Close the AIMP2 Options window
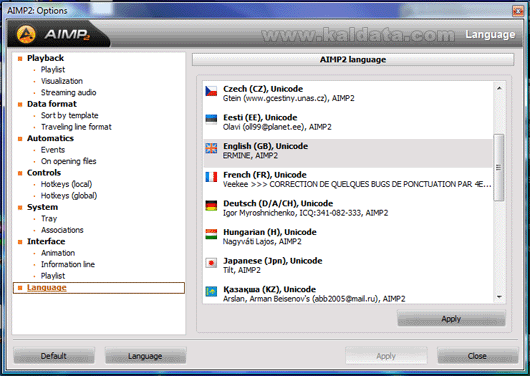This screenshot has width=530, height=376. click(517, 11)
